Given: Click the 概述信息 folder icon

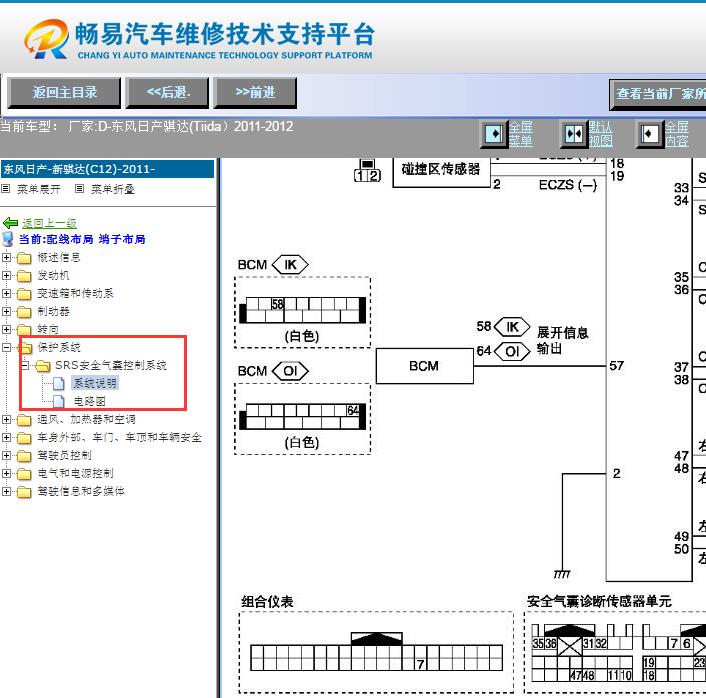Looking at the screenshot, I should point(24,258).
